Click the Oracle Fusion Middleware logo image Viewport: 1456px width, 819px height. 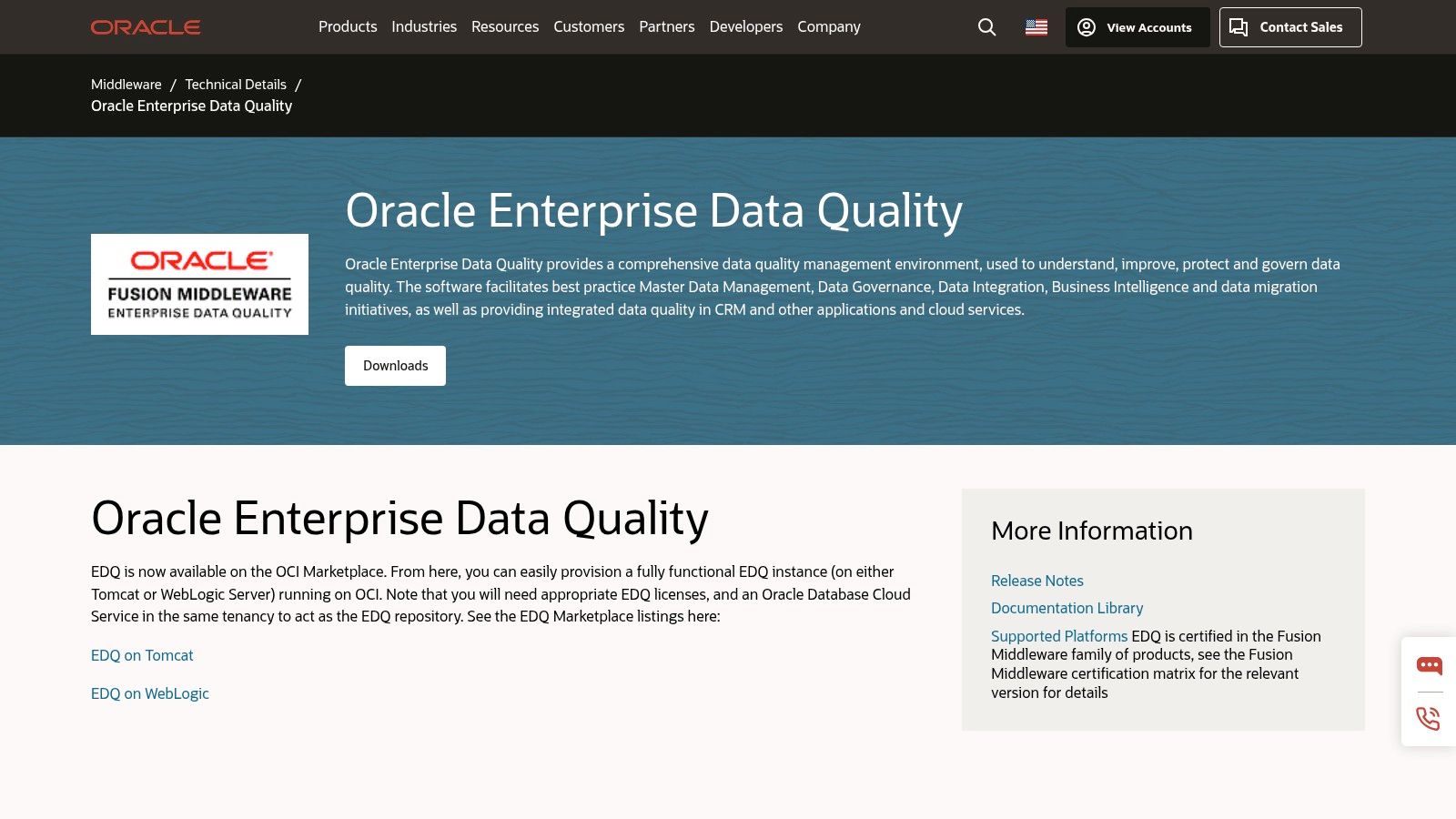[199, 284]
